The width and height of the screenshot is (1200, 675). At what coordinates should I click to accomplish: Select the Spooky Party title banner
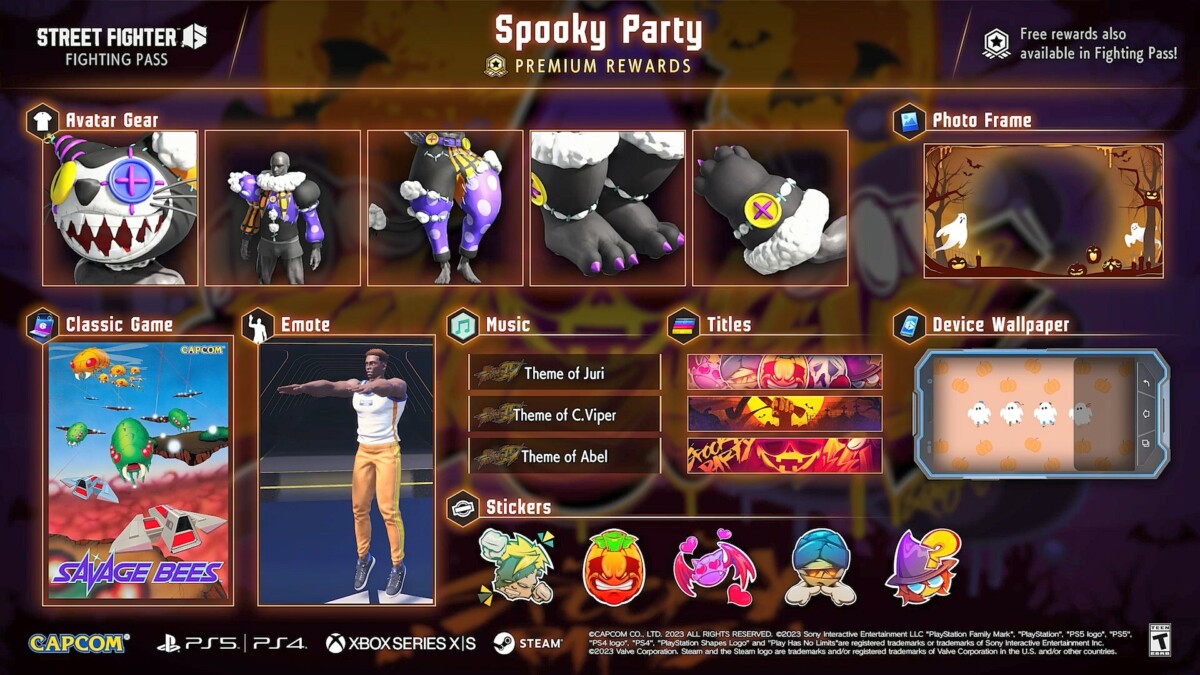(x=785, y=456)
